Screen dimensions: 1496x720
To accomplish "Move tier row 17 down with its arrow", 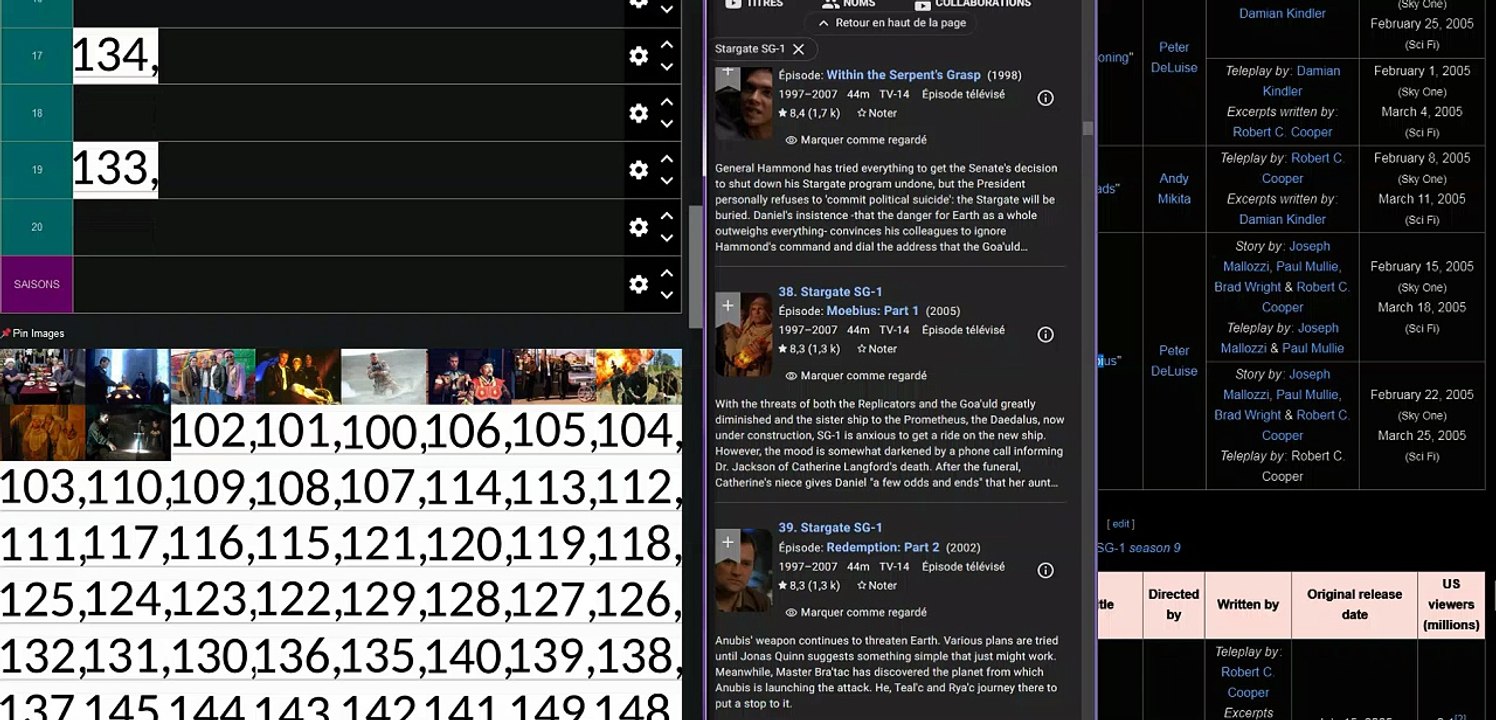I will 666,67.
